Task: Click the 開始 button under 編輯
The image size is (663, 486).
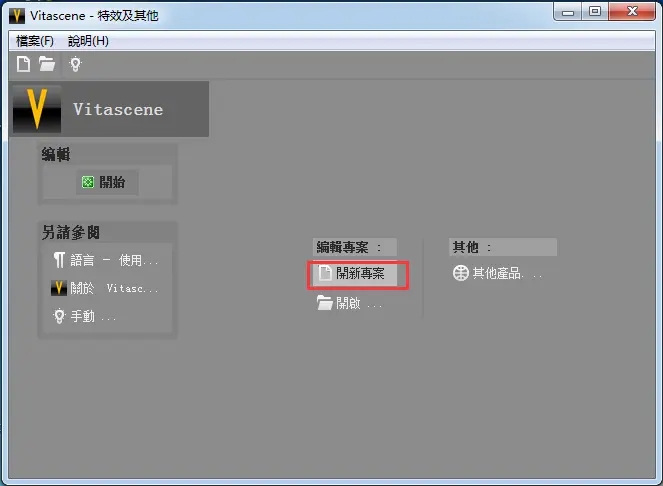Action: coord(107,182)
